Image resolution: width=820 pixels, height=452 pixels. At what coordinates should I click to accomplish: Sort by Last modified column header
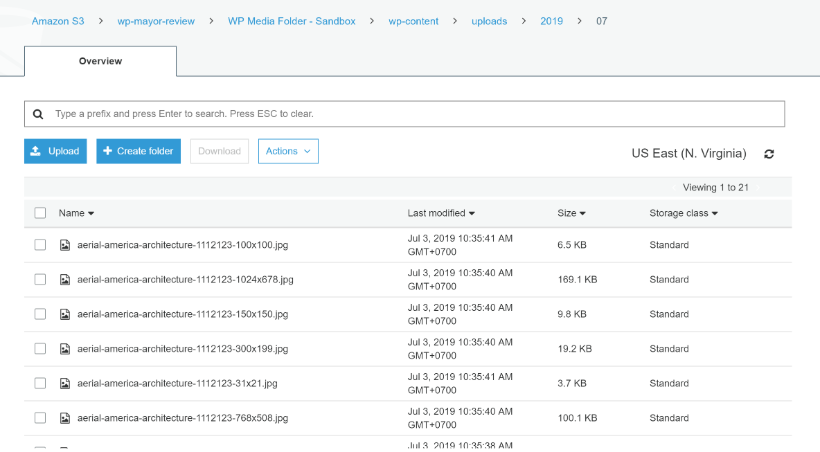point(441,213)
